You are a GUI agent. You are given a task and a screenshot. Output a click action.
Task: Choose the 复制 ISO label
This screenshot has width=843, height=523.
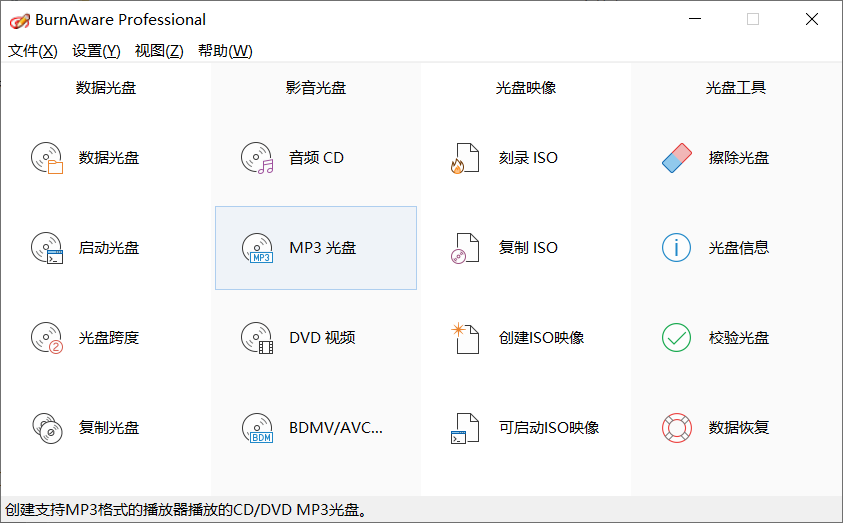(528, 248)
